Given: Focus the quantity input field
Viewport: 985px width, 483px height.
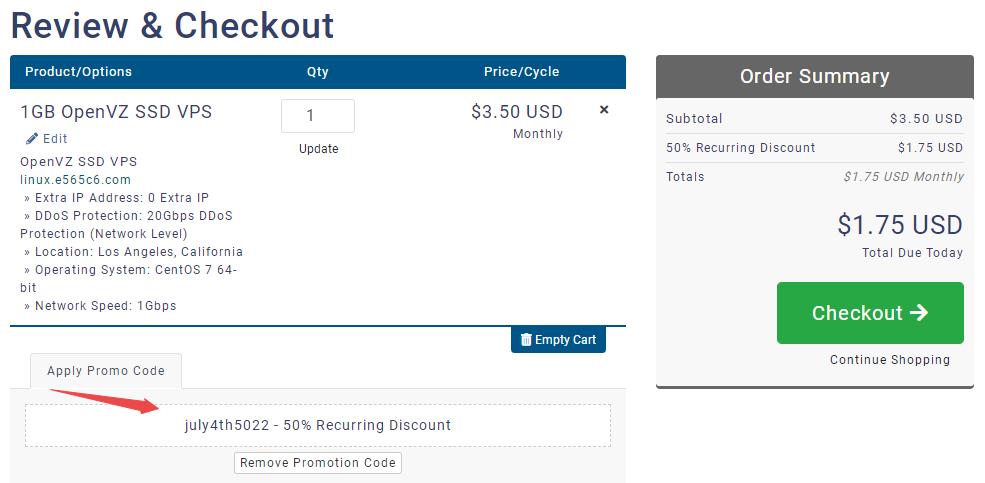Looking at the screenshot, I should coord(318,116).
